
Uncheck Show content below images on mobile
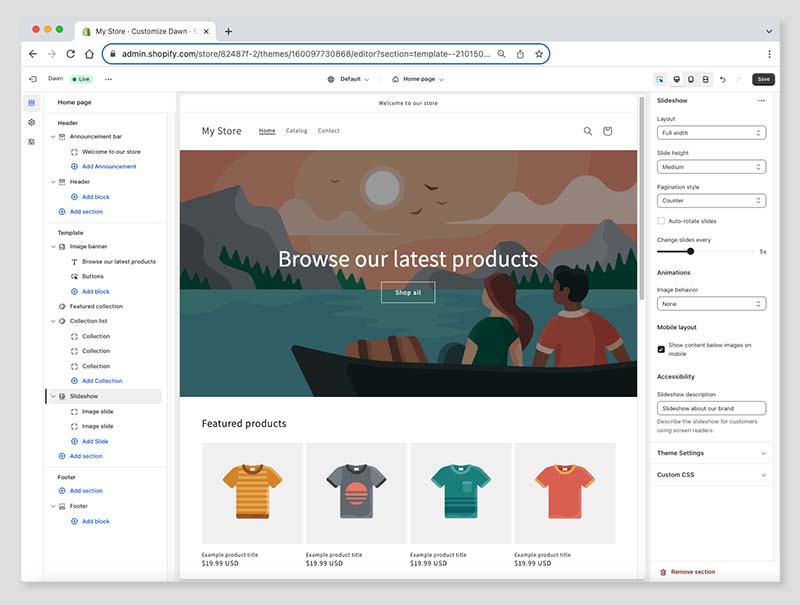(x=661, y=349)
